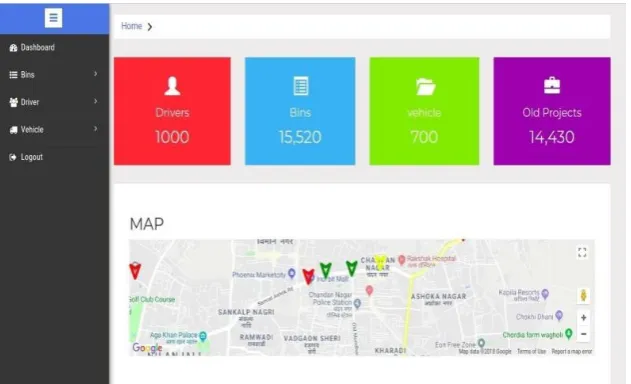Open the blue Bins card
The height and width of the screenshot is (384, 631).
coord(300,111)
